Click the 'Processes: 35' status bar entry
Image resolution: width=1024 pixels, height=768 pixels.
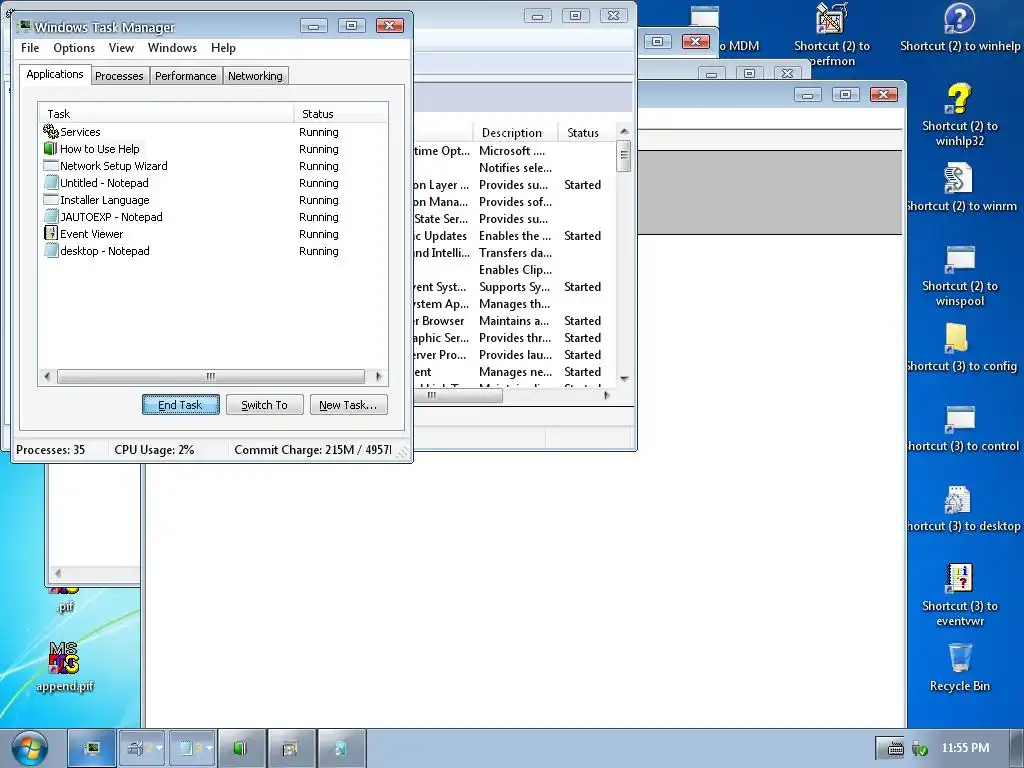pos(51,450)
